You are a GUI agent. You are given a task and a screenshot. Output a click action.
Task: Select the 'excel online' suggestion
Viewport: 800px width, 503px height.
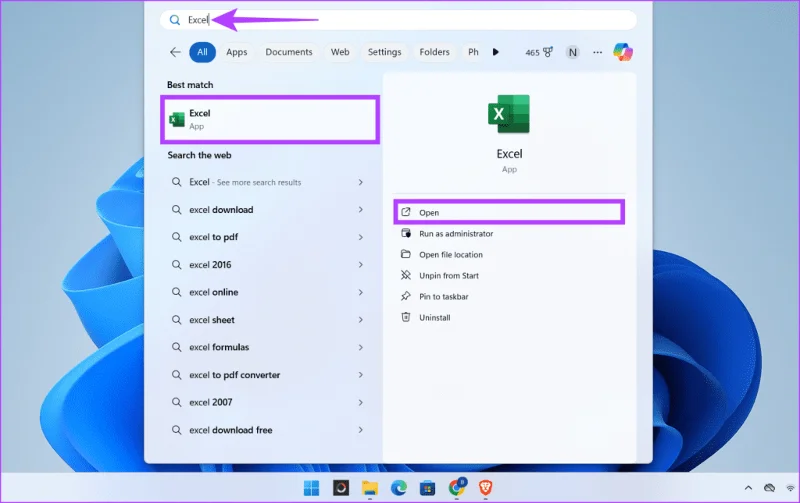[x=268, y=292]
